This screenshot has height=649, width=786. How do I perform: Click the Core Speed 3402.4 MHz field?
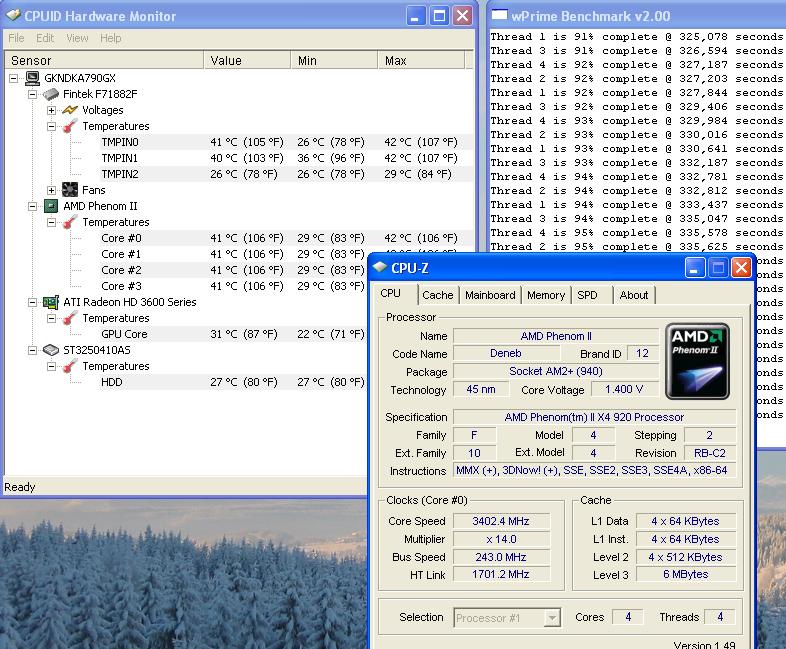point(501,521)
